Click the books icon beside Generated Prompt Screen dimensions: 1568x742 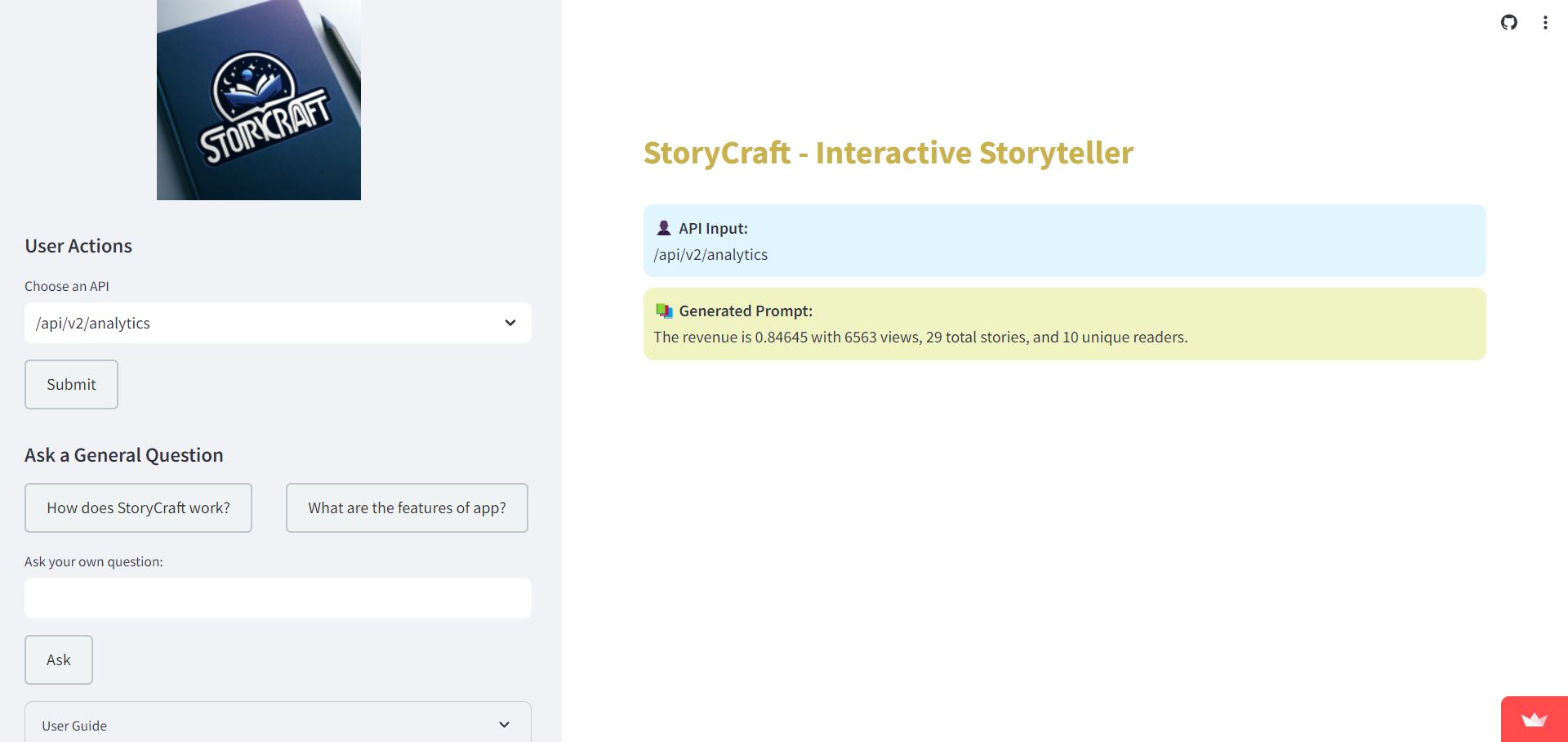click(664, 311)
